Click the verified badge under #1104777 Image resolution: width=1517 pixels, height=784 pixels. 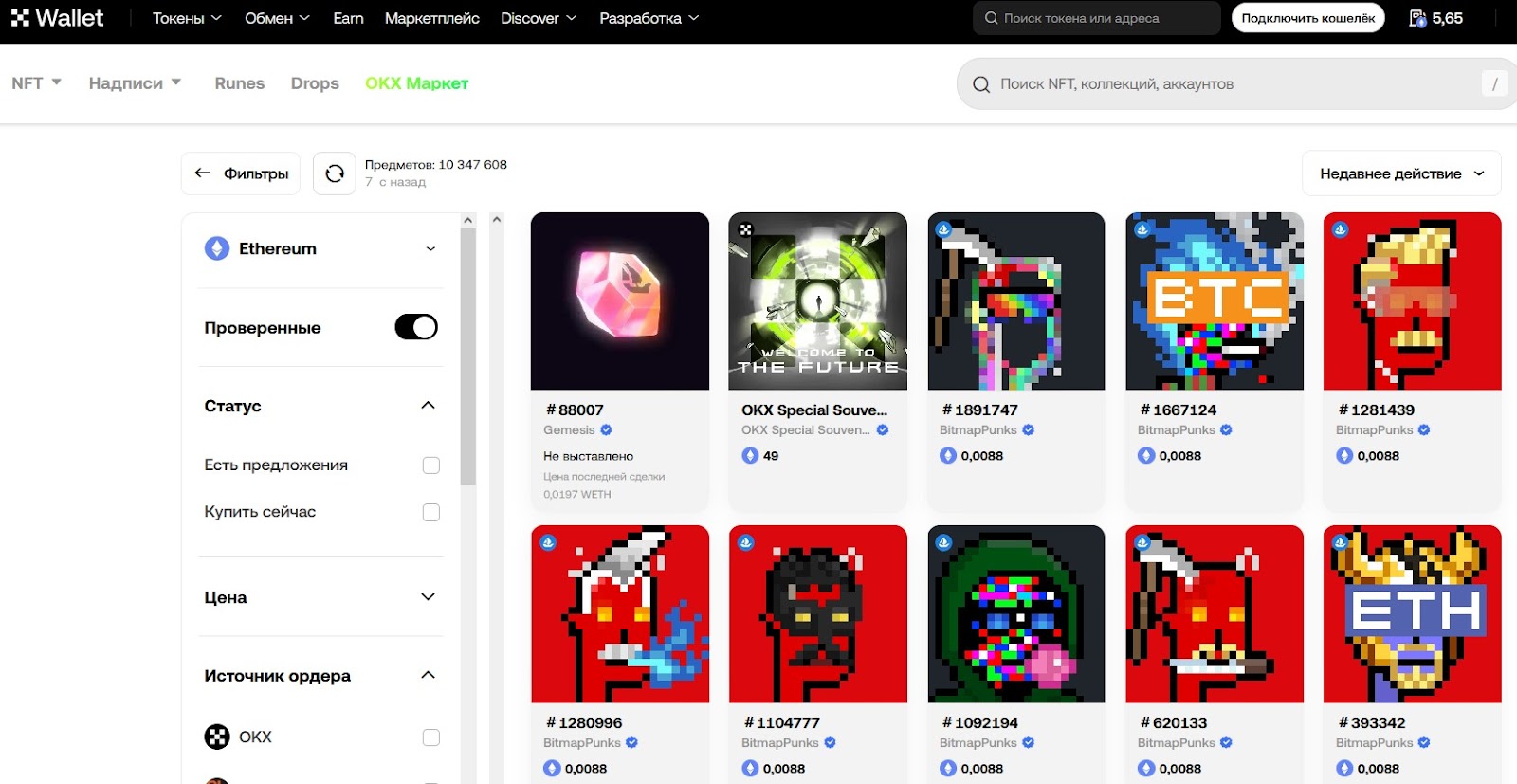coord(831,743)
